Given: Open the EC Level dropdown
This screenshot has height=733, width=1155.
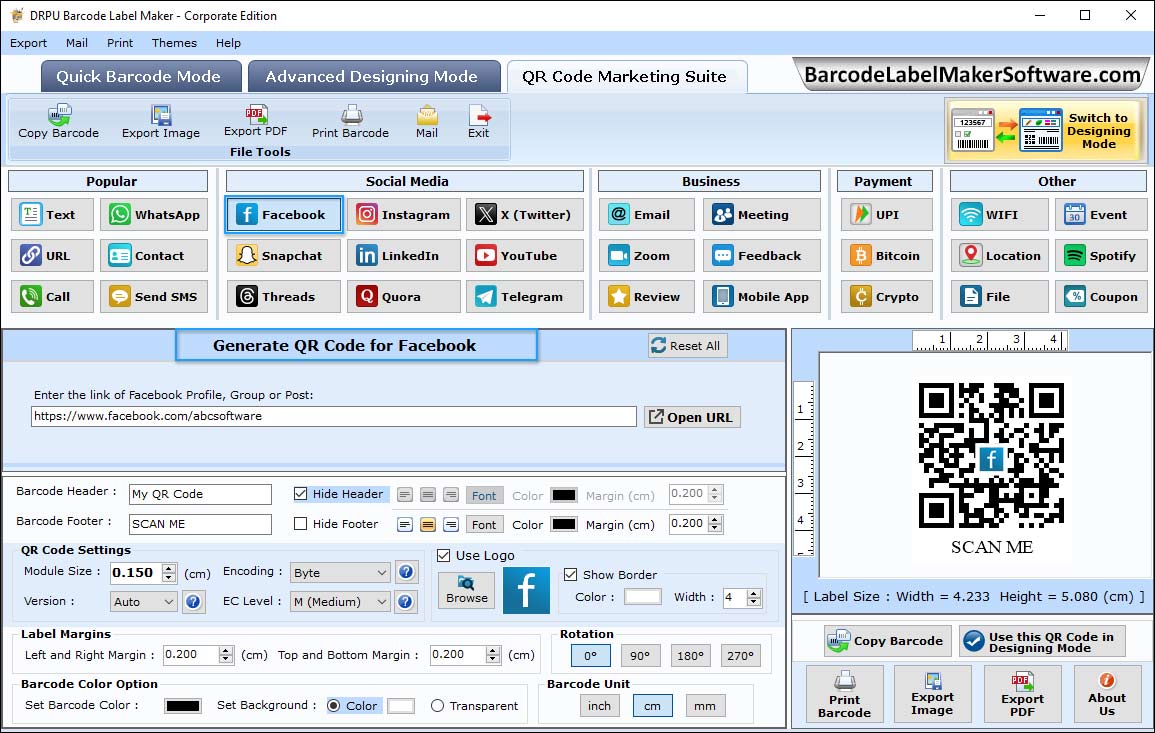Looking at the screenshot, I should pyautogui.click(x=340, y=602).
